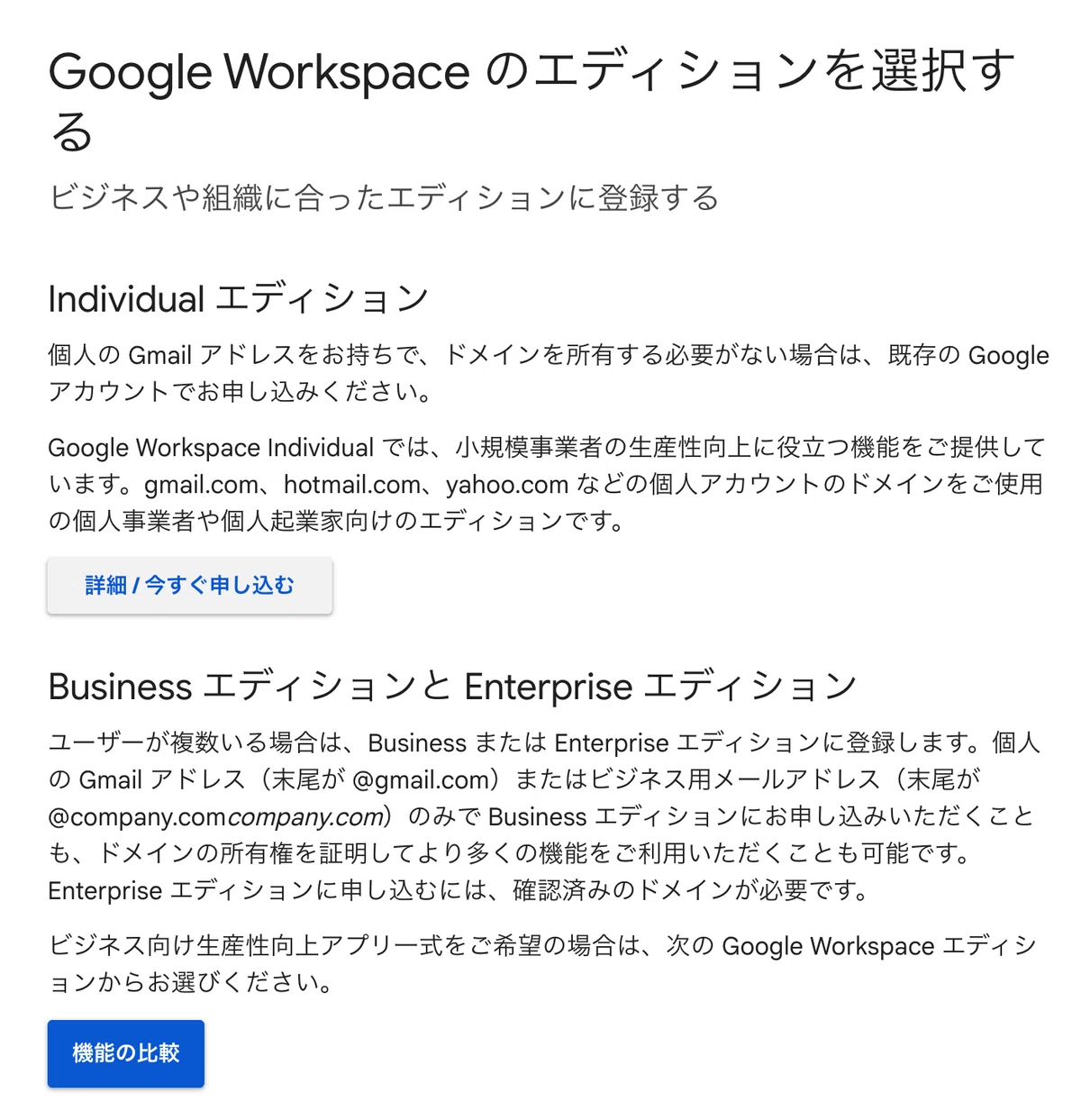Click the hotmail.com domain text
This screenshot has height=1120, width=1081.
(x=352, y=485)
